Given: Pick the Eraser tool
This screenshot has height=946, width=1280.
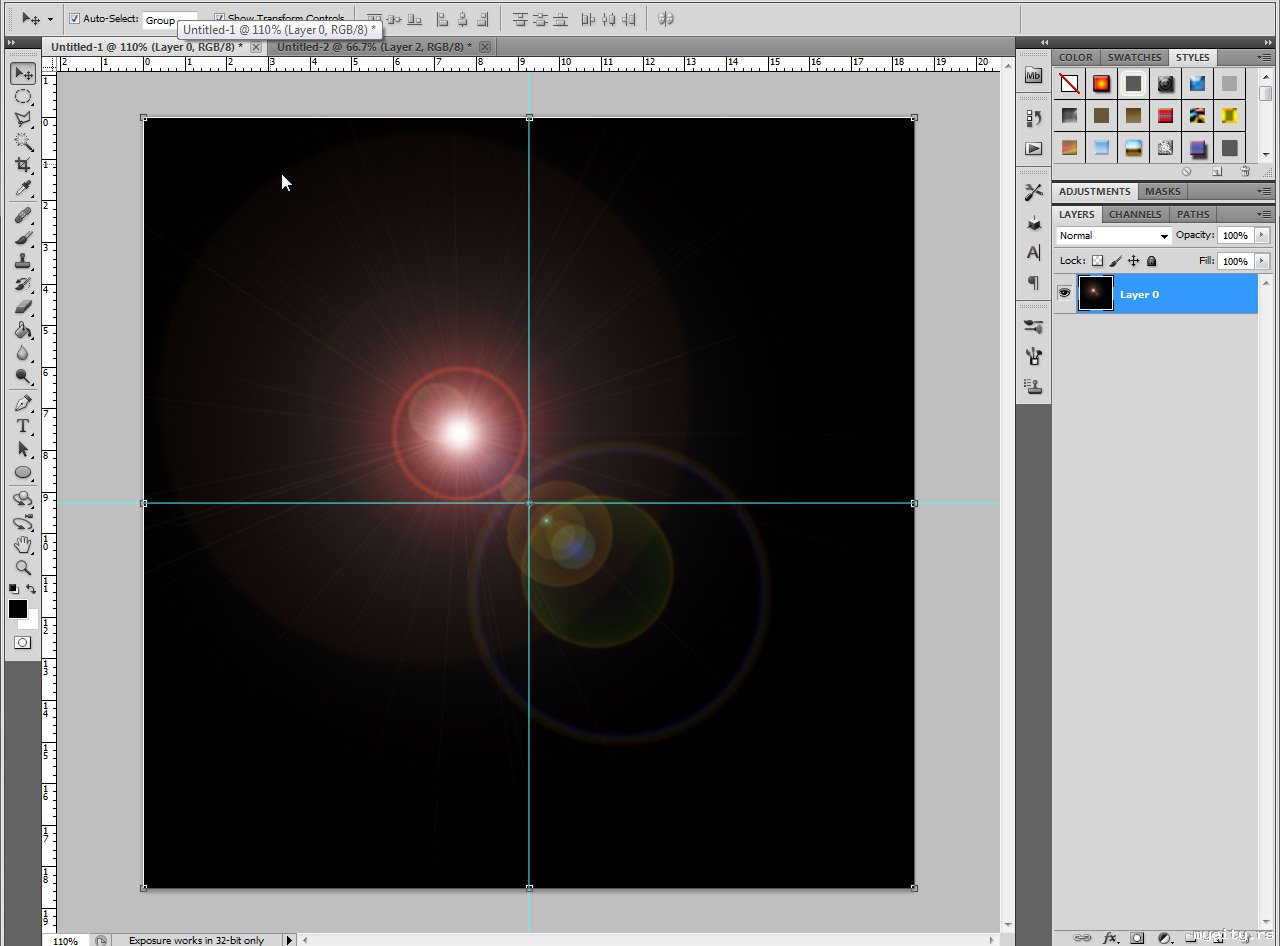Looking at the screenshot, I should click(23, 307).
